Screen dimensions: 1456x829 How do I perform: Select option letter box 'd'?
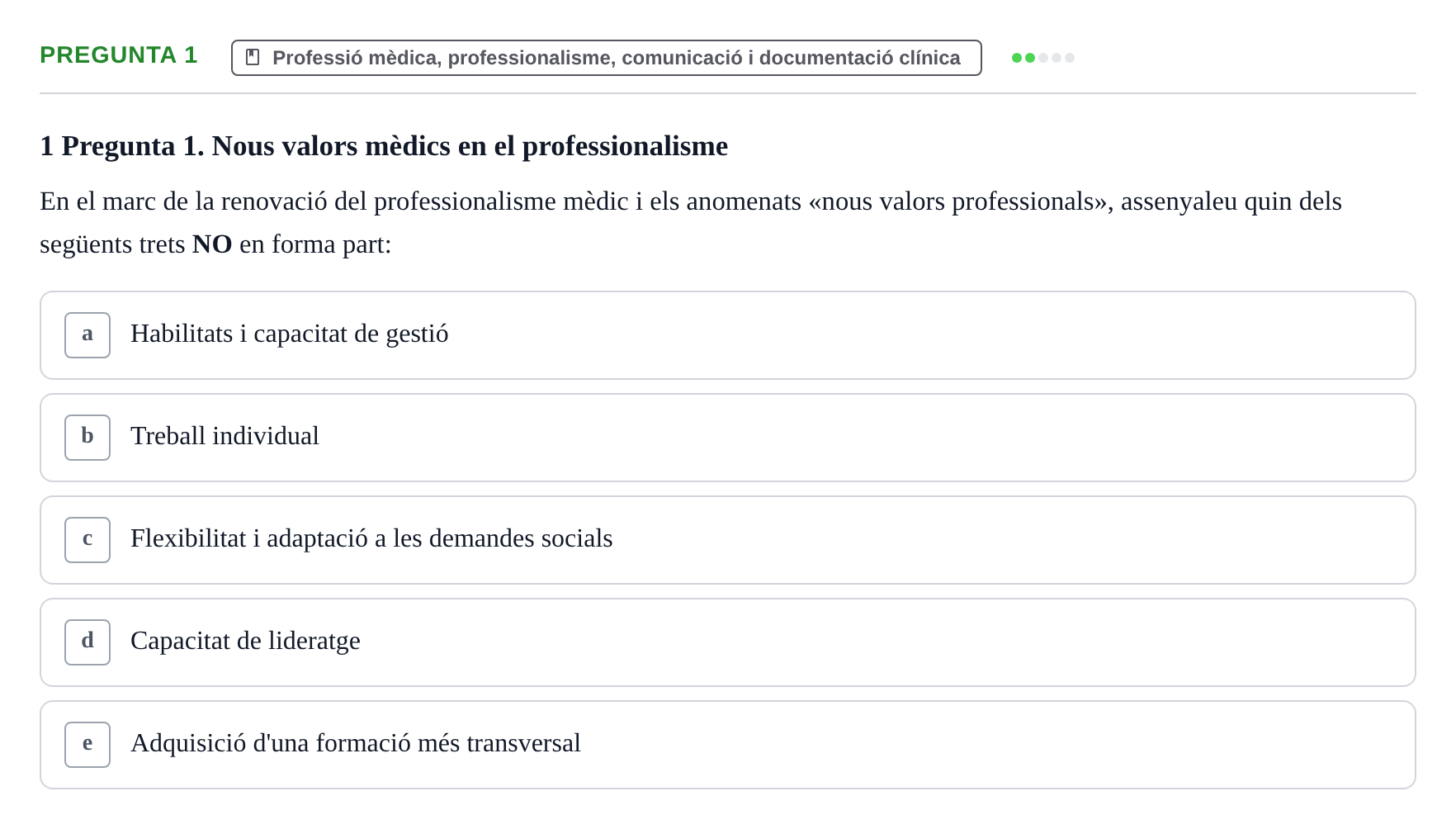[x=87, y=642]
